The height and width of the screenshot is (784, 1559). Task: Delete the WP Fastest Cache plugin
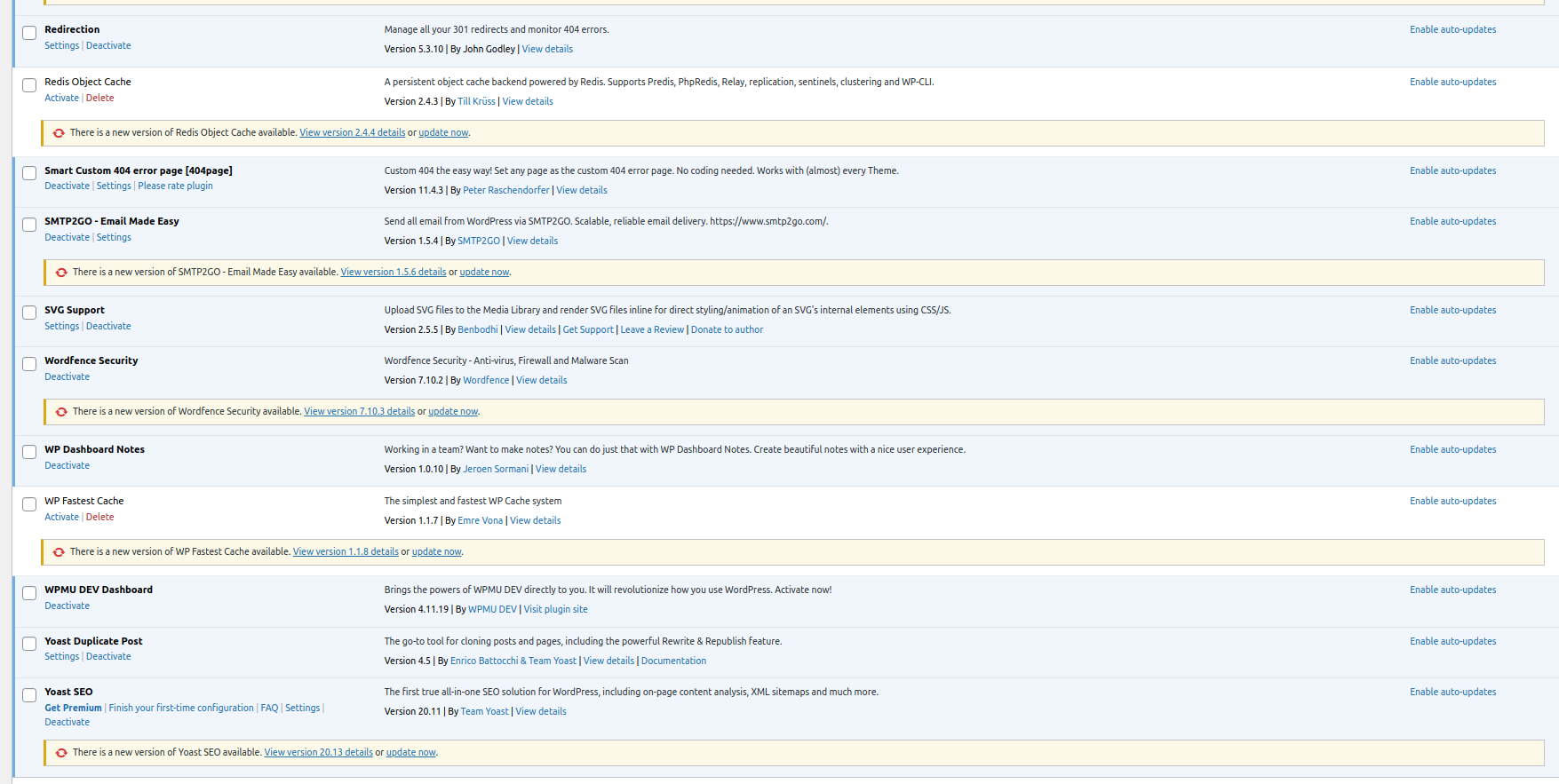(x=99, y=517)
